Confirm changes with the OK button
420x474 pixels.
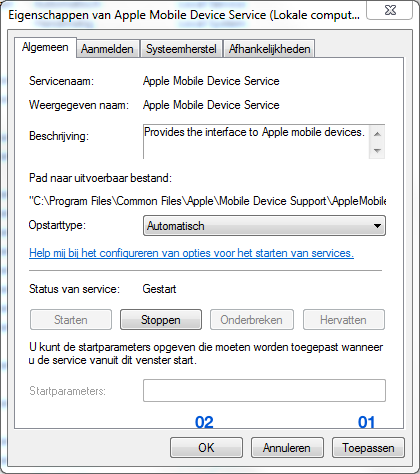pyautogui.click(x=206, y=448)
